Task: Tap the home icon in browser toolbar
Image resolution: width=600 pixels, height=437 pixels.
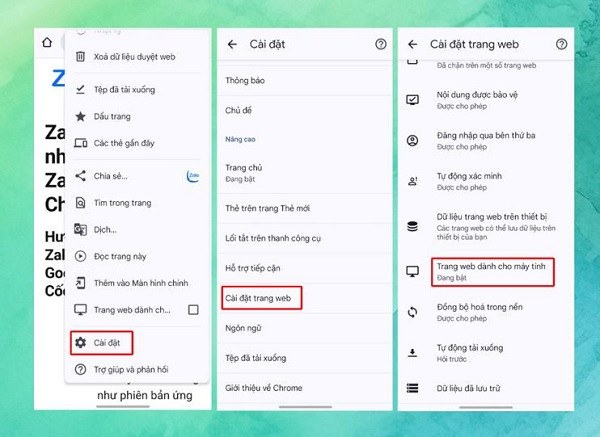Action: [x=47, y=42]
